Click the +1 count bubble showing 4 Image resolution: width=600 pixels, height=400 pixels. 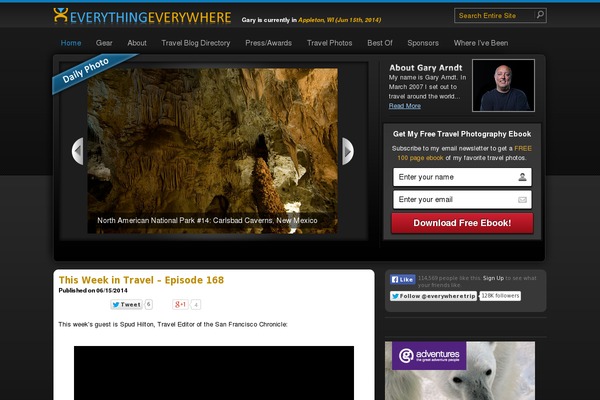pos(196,305)
